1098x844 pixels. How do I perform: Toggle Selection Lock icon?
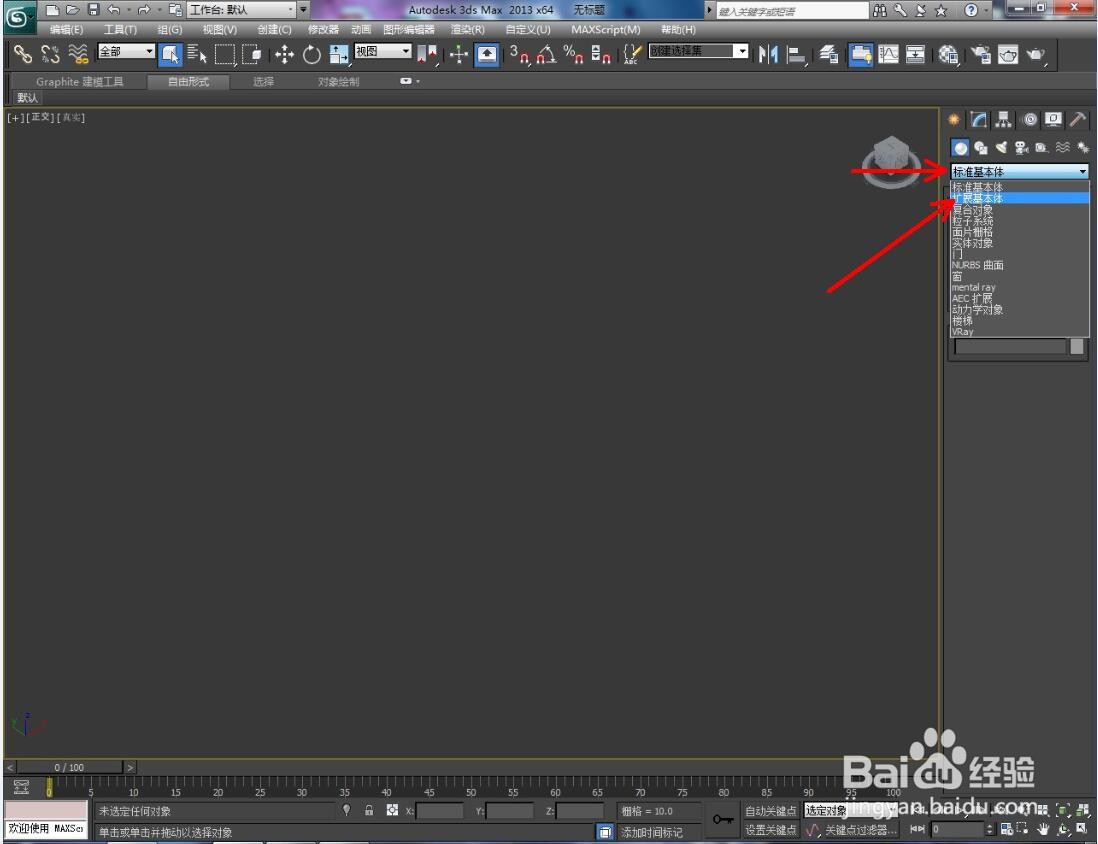click(x=369, y=810)
